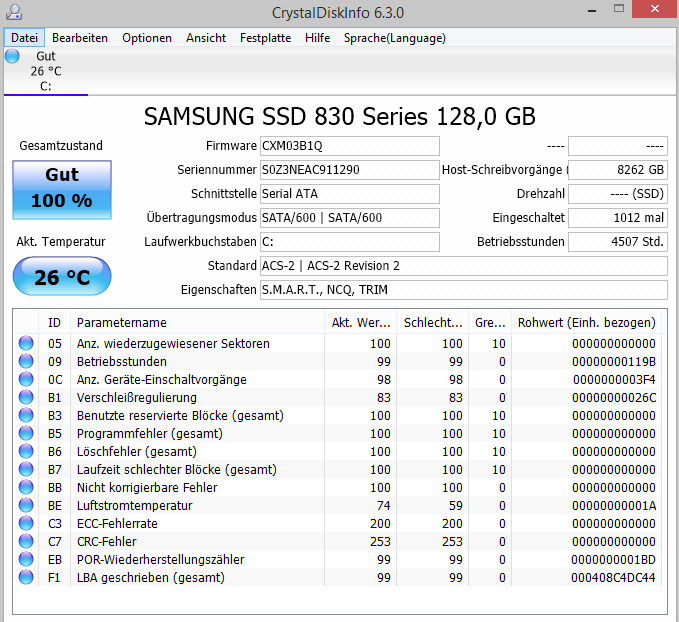Click status orb for row F1 LBA geschrieben
This screenshot has width=679, height=622.
(26, 577)
